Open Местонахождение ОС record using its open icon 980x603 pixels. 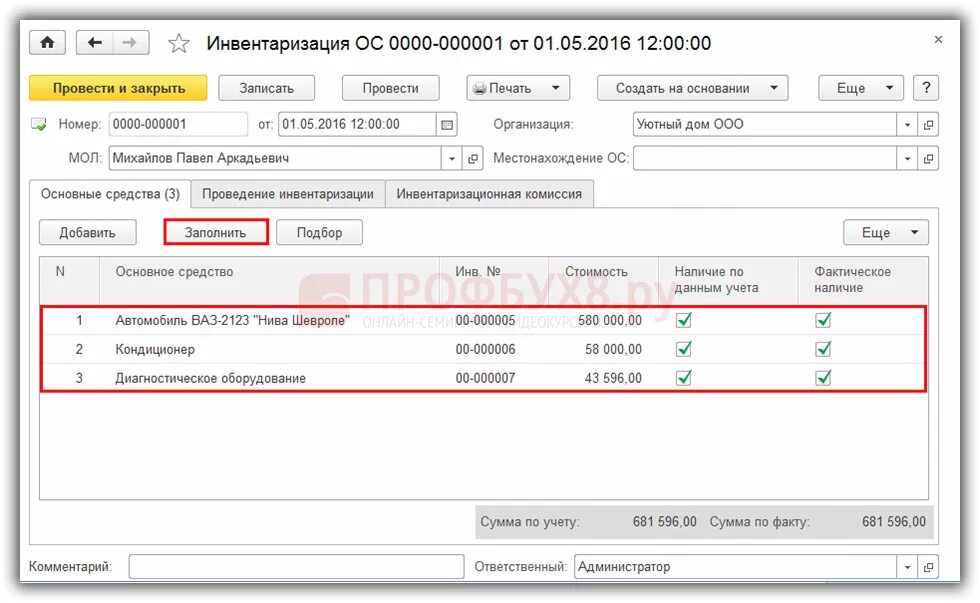click(x=928, y=159)
